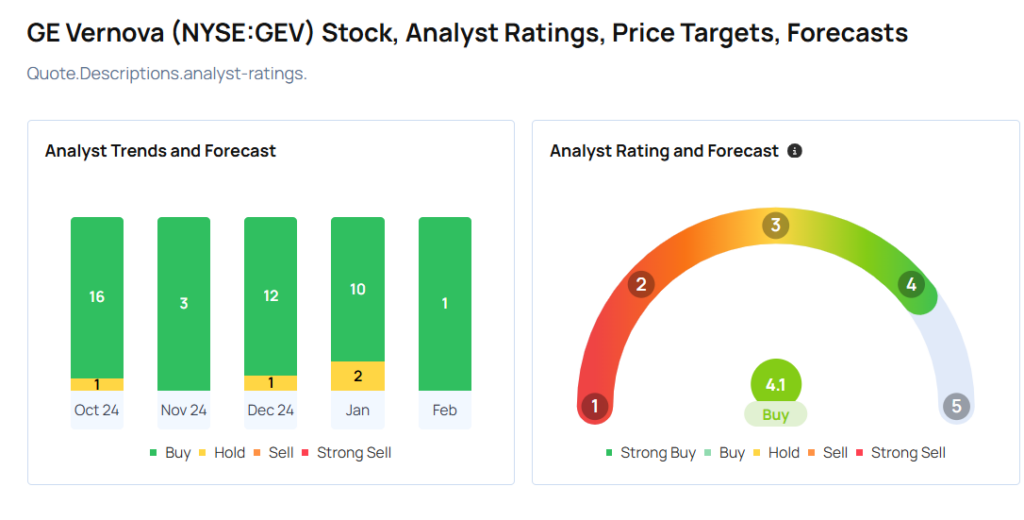The height and width of the screenshot is (520, 1024).
Task: Click the Buy rating badge under 4.1
Action: point(775,414)
